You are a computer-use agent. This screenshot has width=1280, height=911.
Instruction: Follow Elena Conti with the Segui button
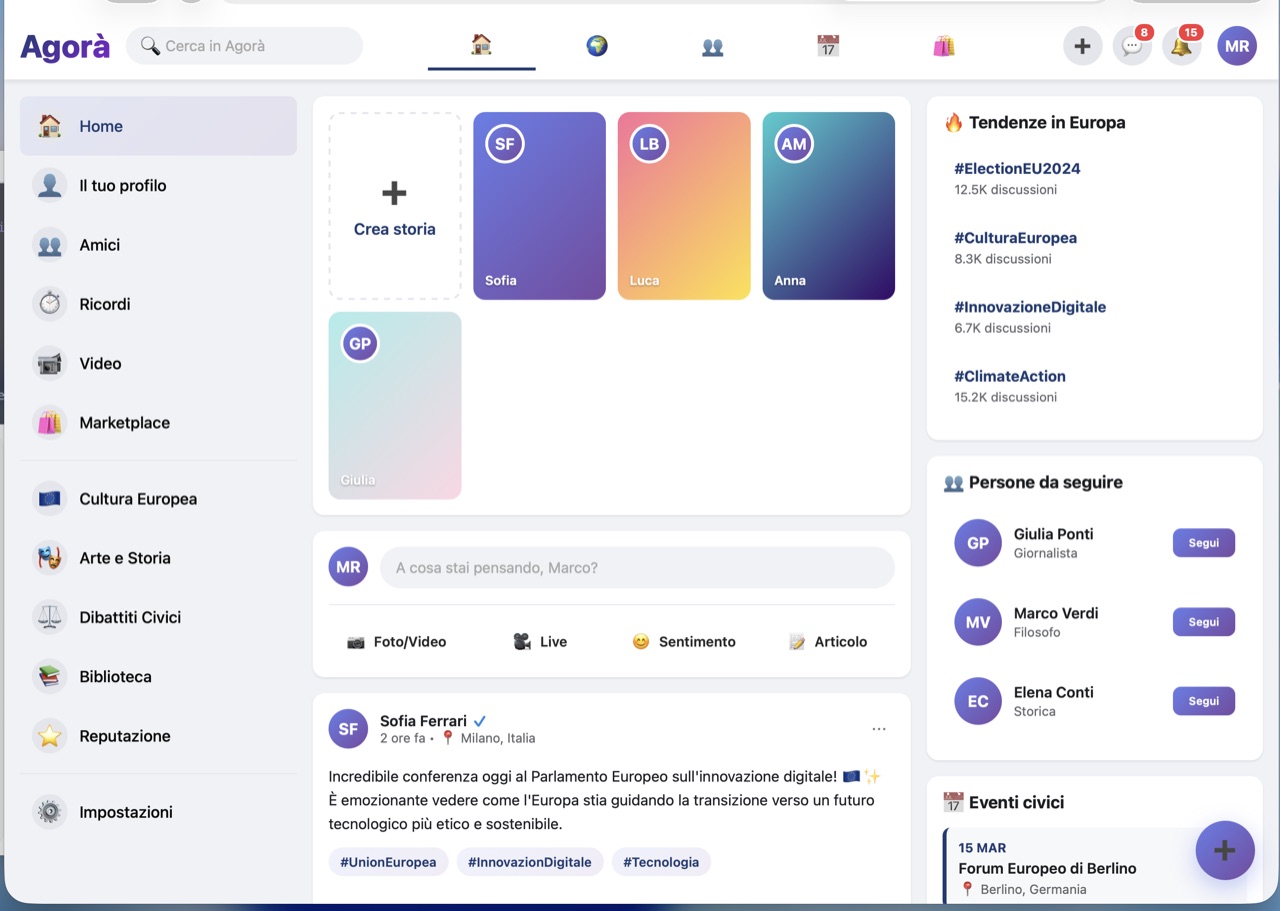click(1204, 701)
